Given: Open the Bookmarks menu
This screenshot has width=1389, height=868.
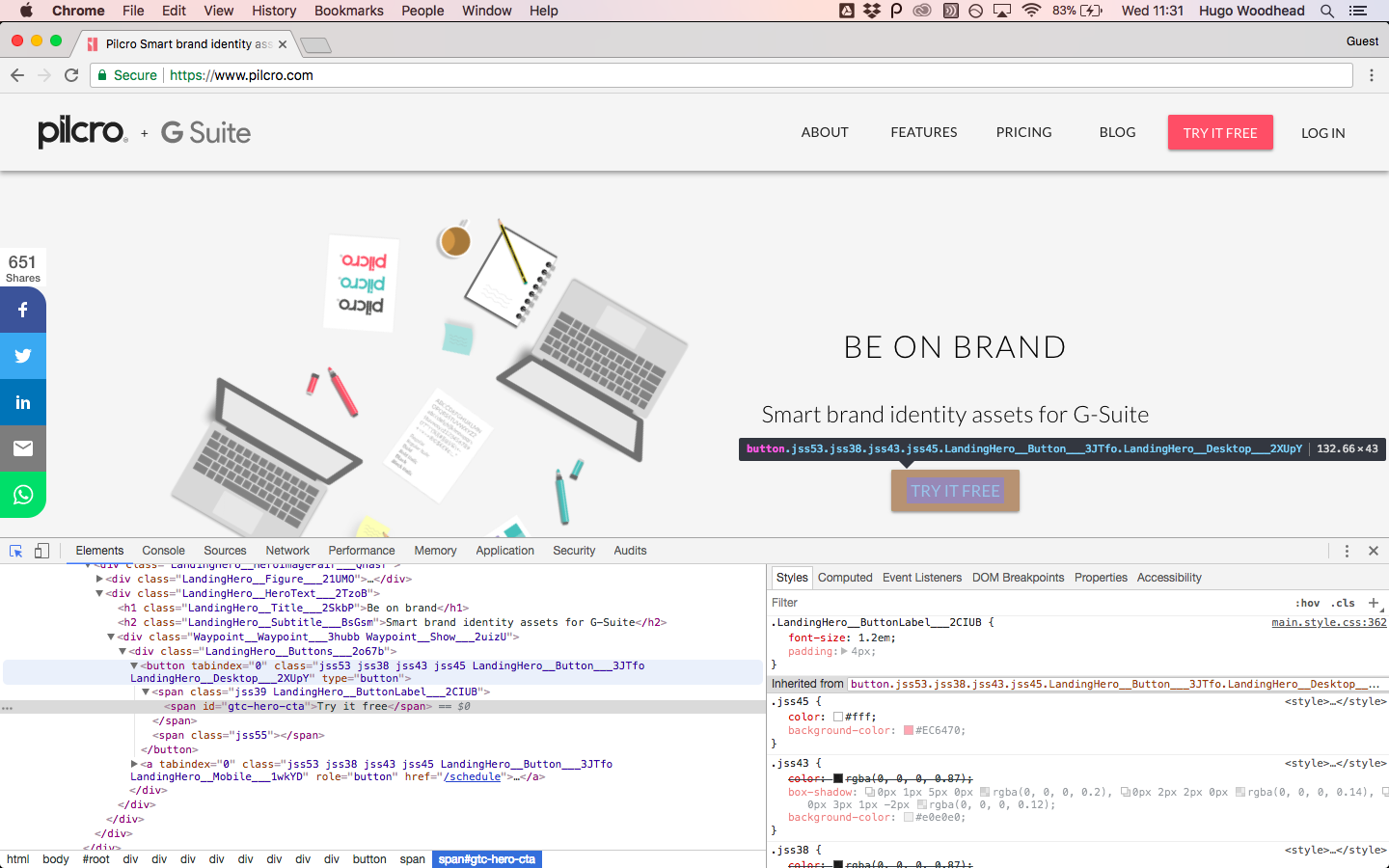Looking at the screenshot, I should click(x=349, y=11).
